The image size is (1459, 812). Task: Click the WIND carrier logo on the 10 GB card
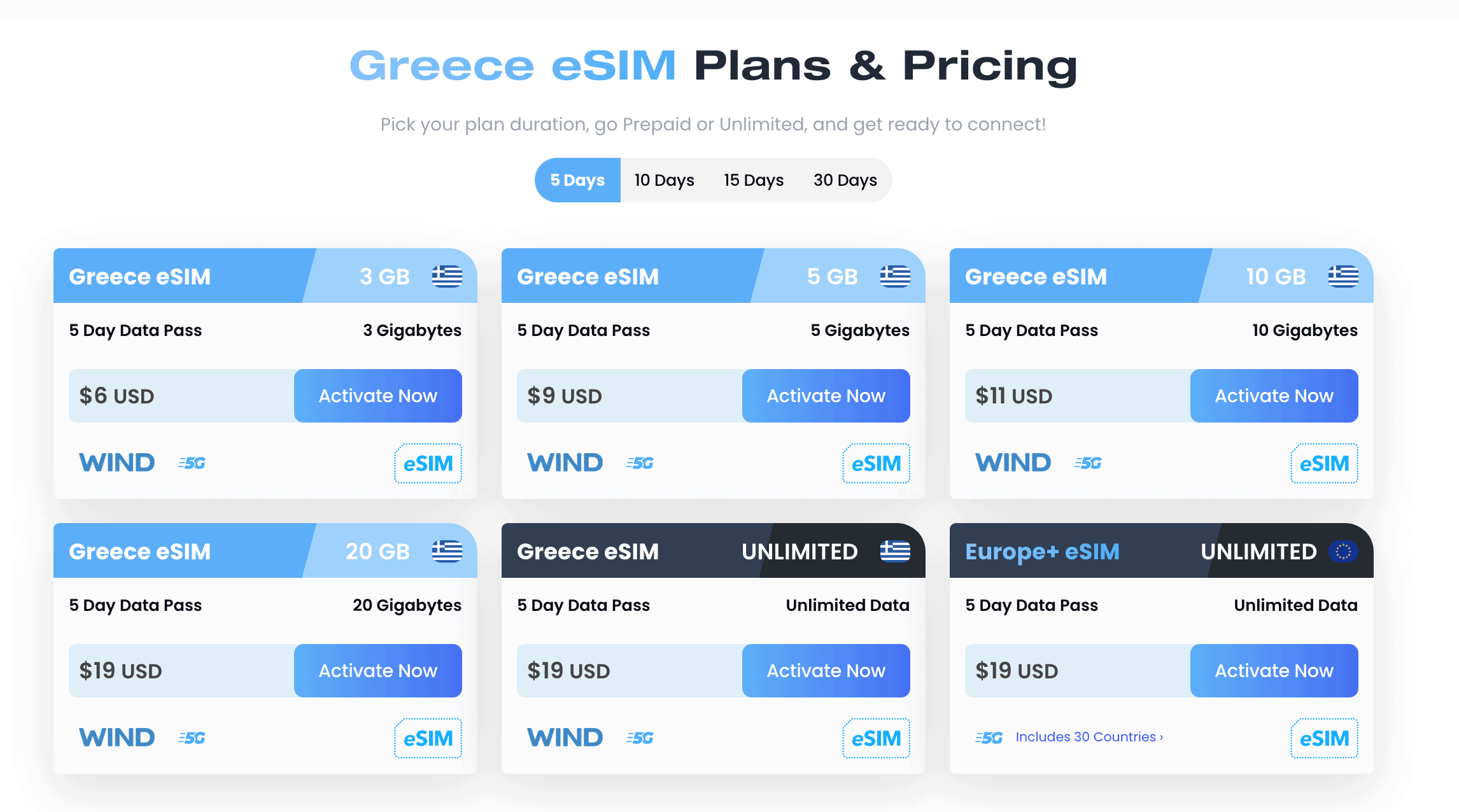click(1012, 462)
